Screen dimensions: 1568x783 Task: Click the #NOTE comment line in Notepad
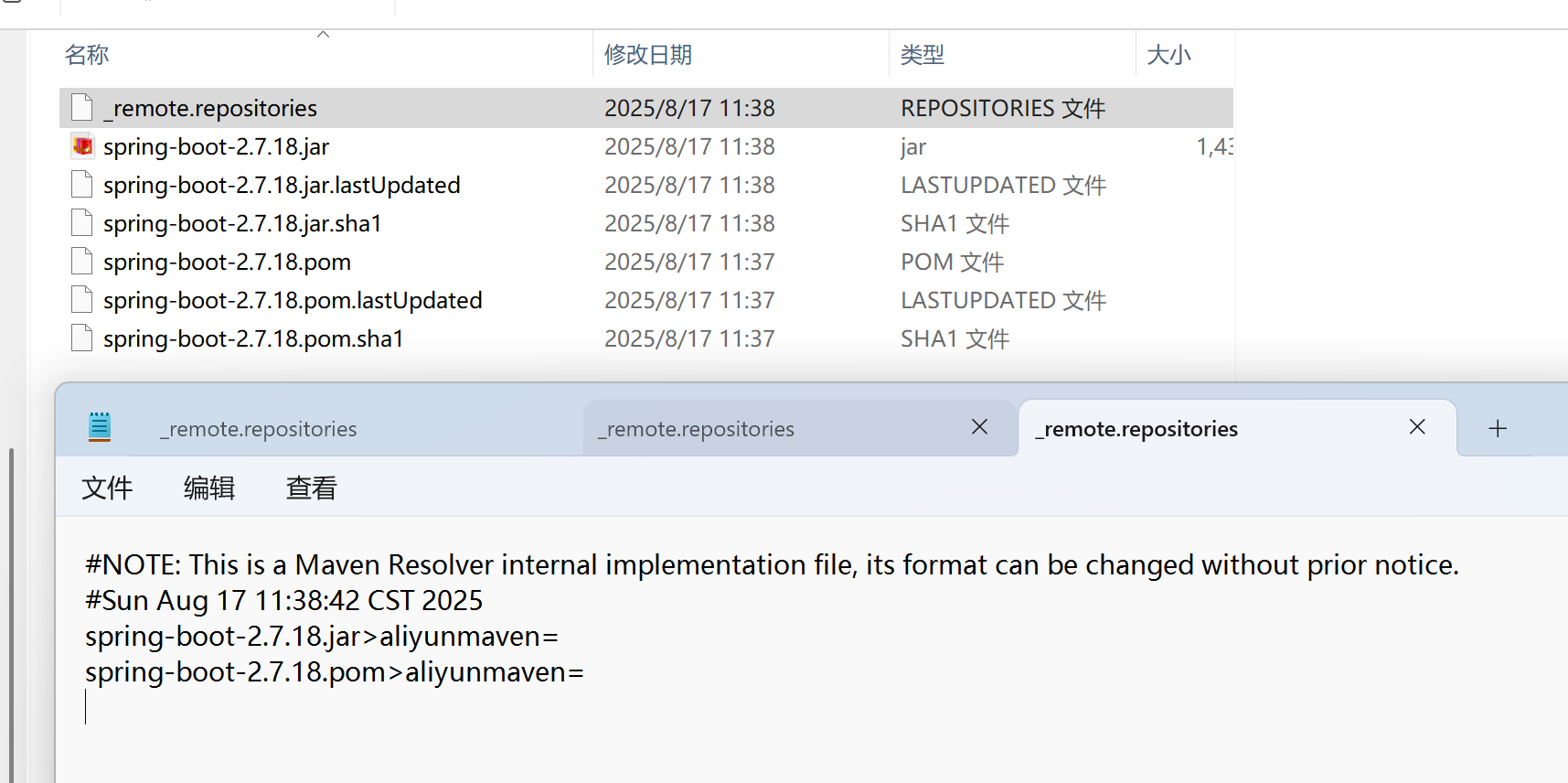pos(772,564)
